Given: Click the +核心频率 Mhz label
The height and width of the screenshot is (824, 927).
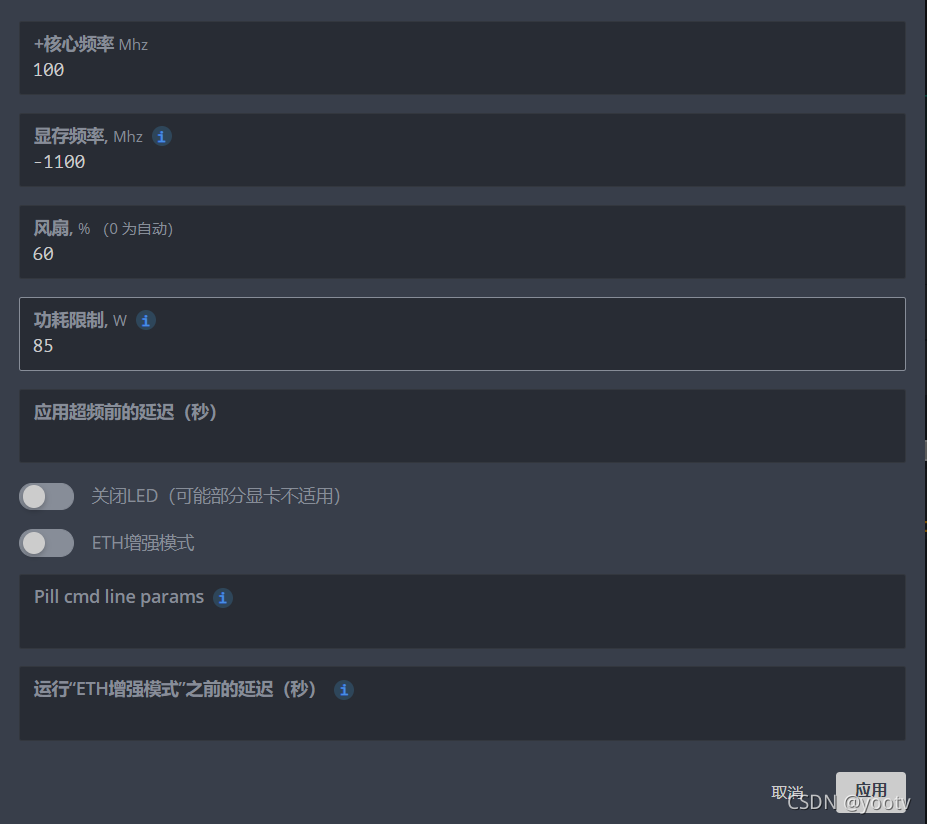Looking at the screenshot, I should [90, 44].
